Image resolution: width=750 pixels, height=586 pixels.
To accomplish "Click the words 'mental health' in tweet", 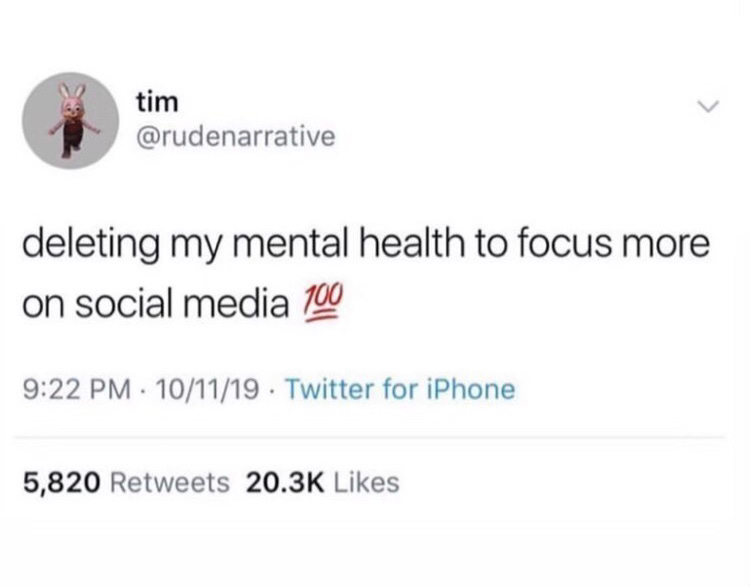I will coord(349,243).
